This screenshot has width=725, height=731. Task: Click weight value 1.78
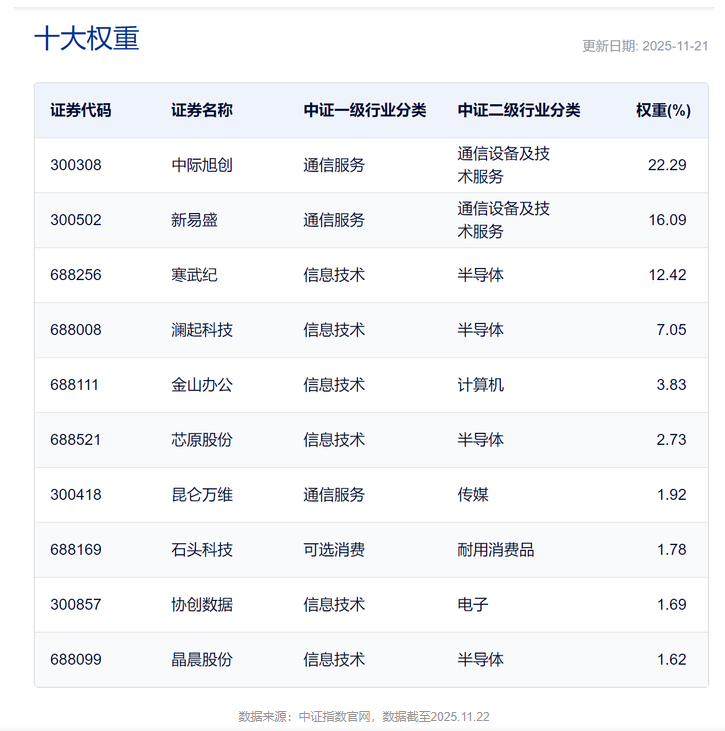(671, 550)
